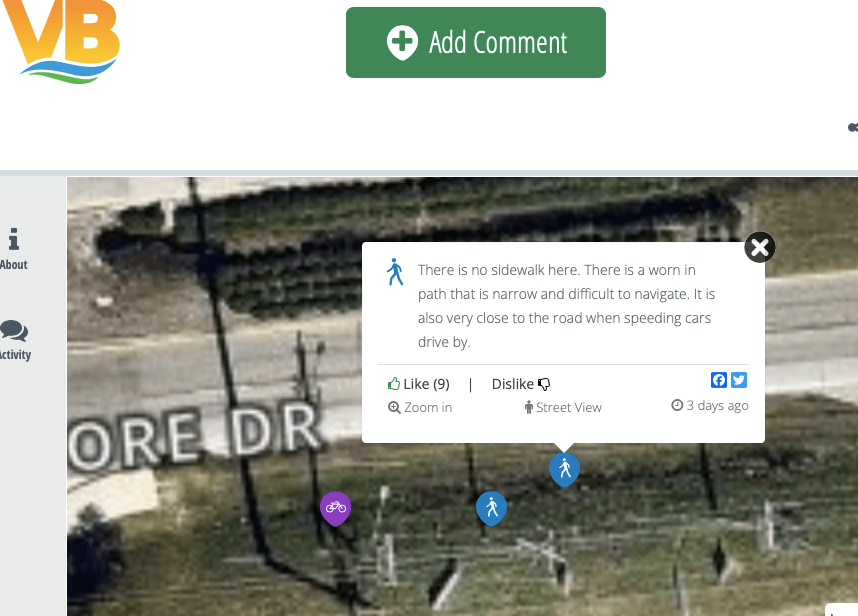Click Zoom in link in popup

coord(420,408)
